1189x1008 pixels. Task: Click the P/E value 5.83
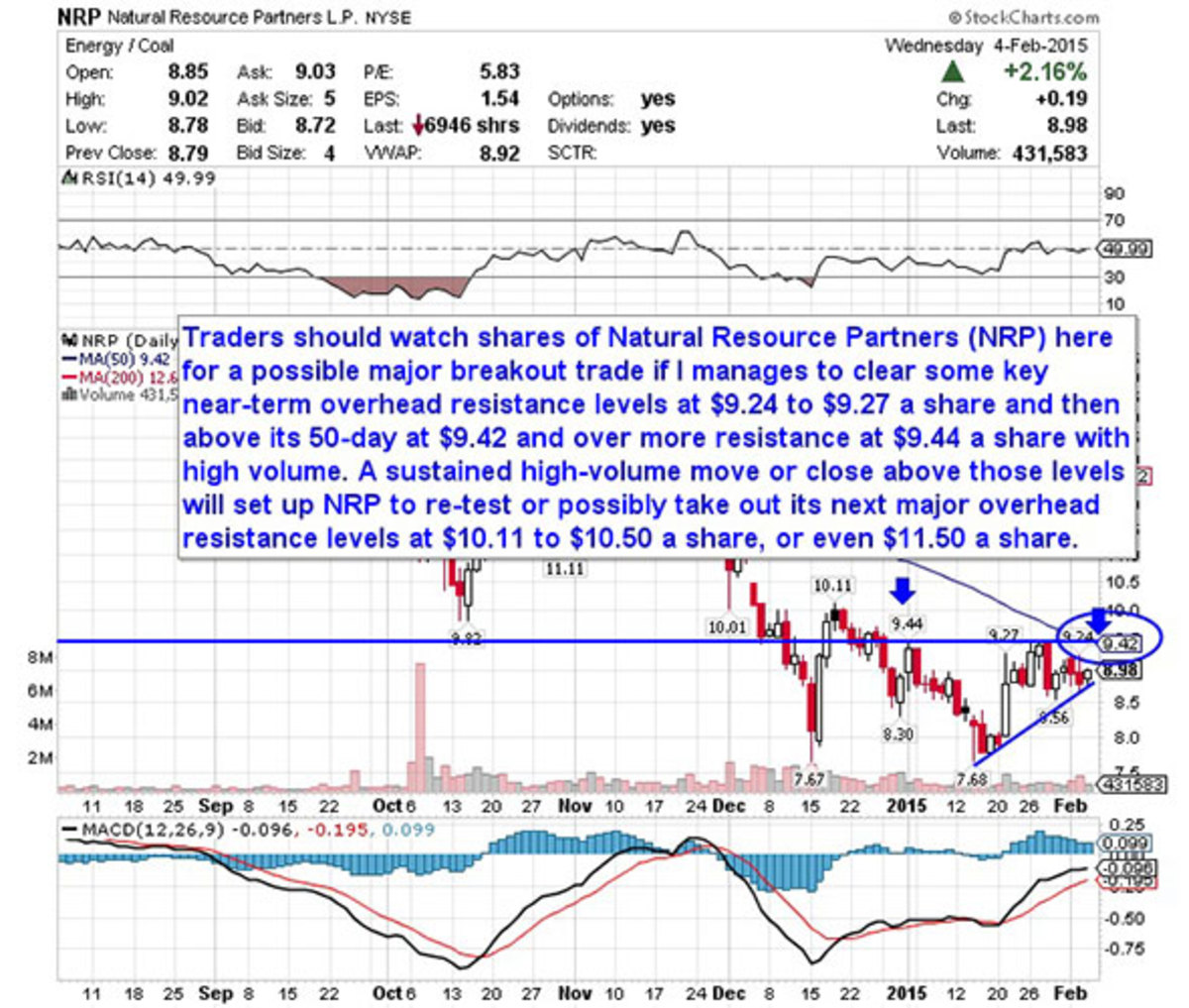(499, 71)
